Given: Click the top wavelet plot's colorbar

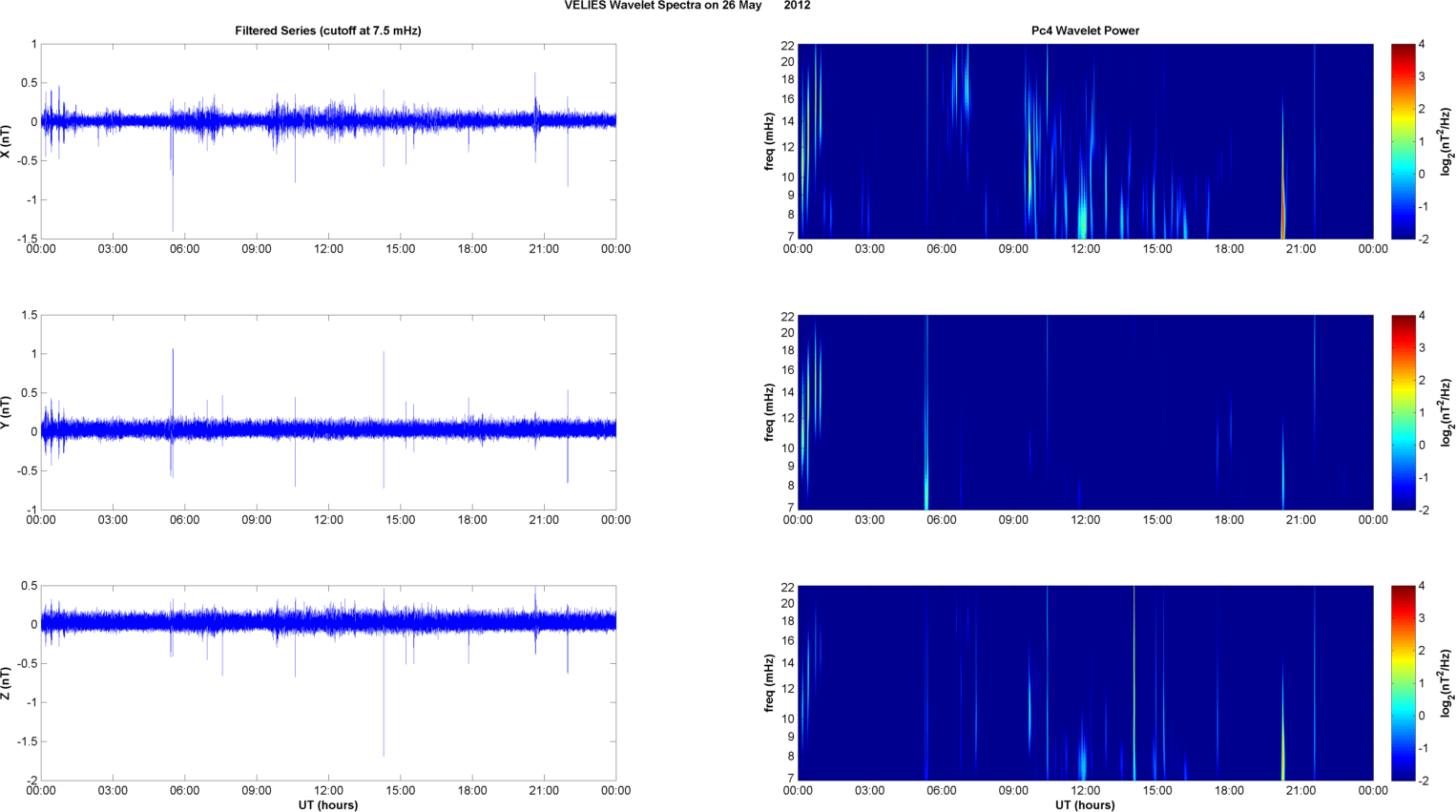Looking at the screenshot, I should (x=1403, y=141).
